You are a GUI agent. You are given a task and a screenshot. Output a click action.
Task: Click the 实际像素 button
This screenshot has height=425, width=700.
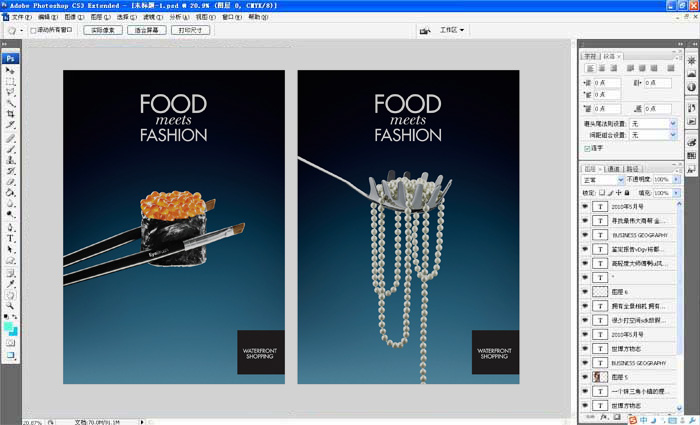pyautogui.click(x=102, y=30)
